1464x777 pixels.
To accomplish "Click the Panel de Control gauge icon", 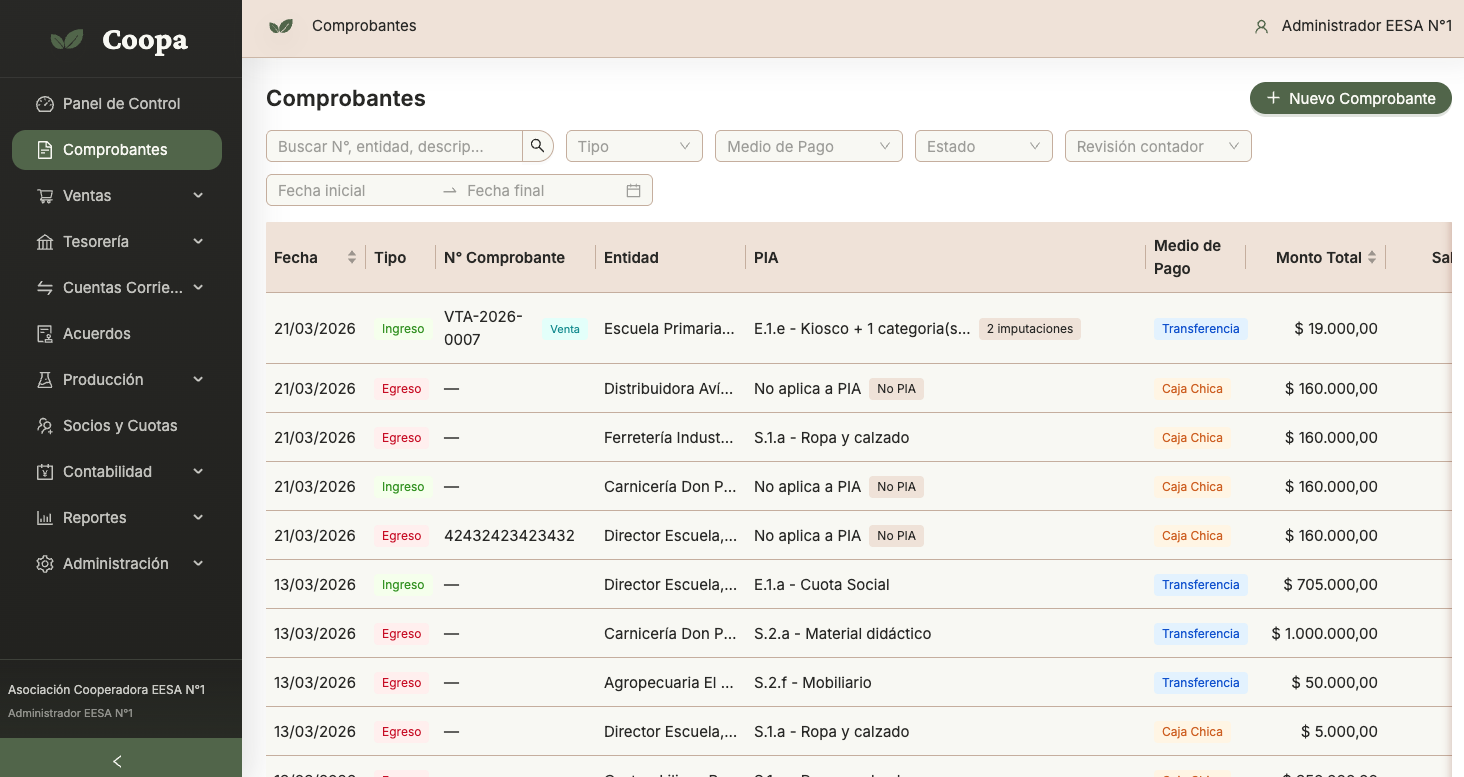I will [x=45, y=104].
